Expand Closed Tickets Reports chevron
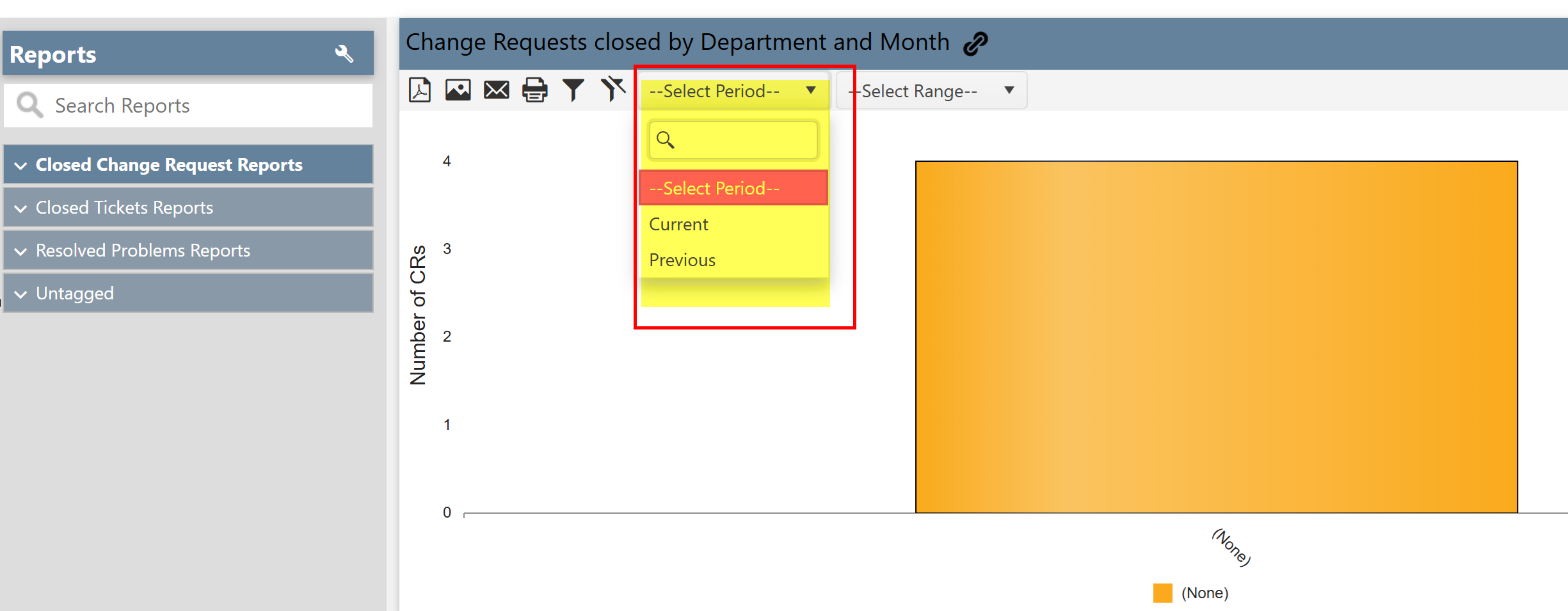1568x611 pixels. [x=21, y=209]
